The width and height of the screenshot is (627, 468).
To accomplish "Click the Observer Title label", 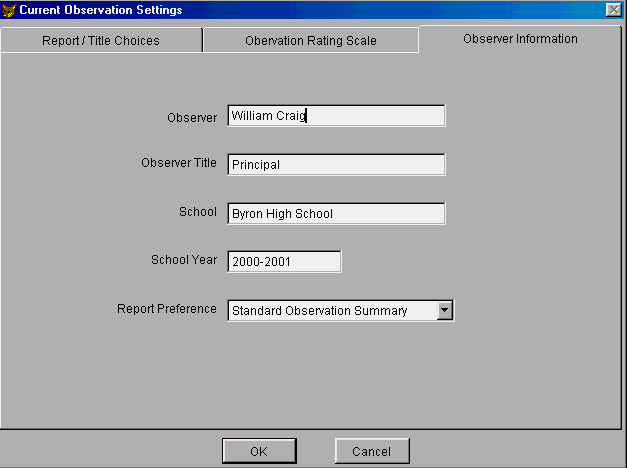I will [x=179, y=163].
